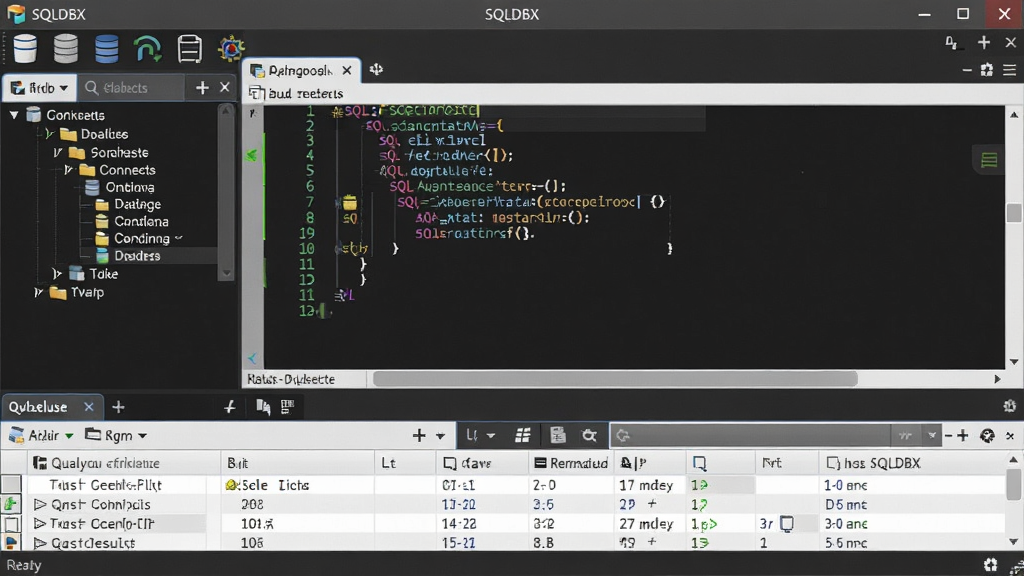Screen dimensions: 1024x576
Task: Click the Ready status bar text
Action: (24, 566)
